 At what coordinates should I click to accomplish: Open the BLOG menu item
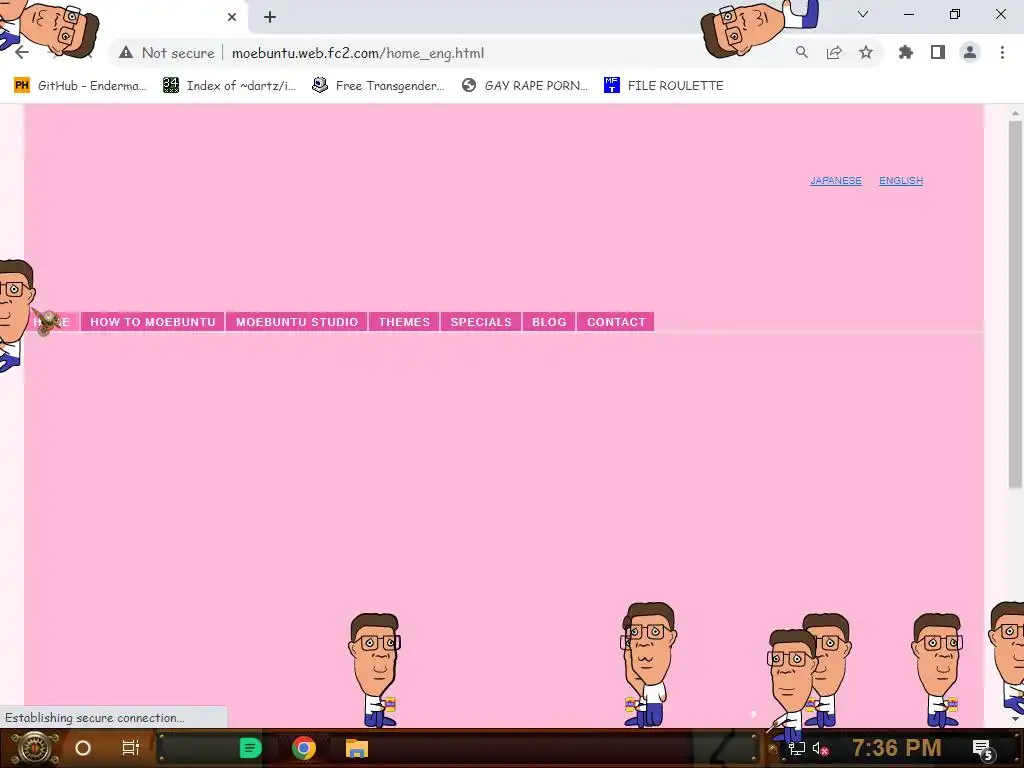549,322
